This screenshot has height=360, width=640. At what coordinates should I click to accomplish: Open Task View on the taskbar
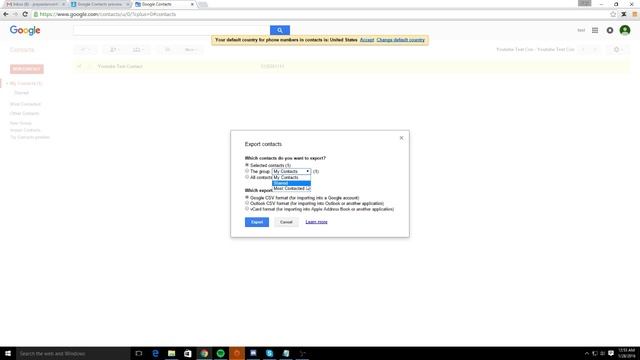tap(139, 353)
